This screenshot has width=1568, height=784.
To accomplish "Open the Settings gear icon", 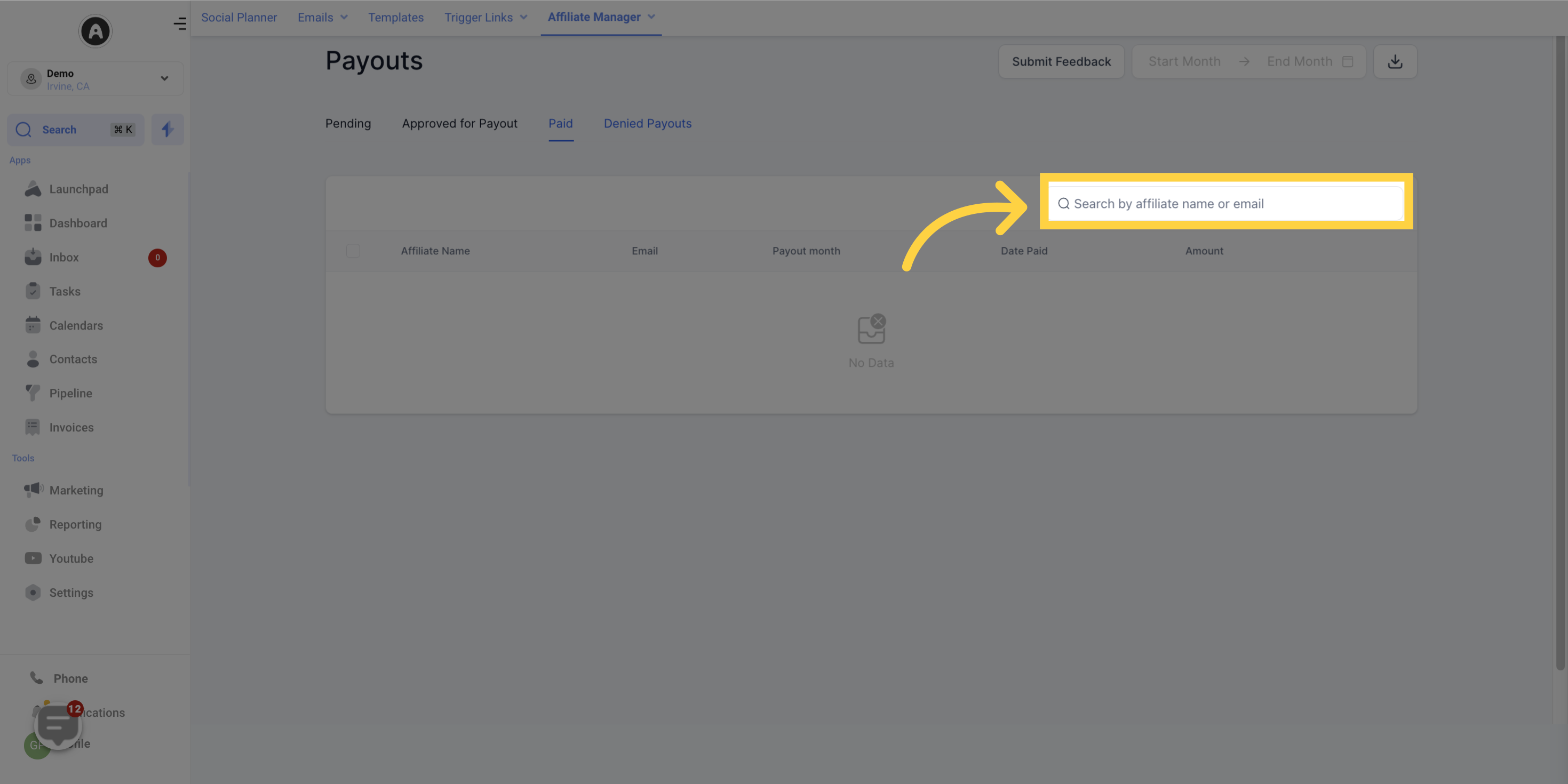I will 33,592.
